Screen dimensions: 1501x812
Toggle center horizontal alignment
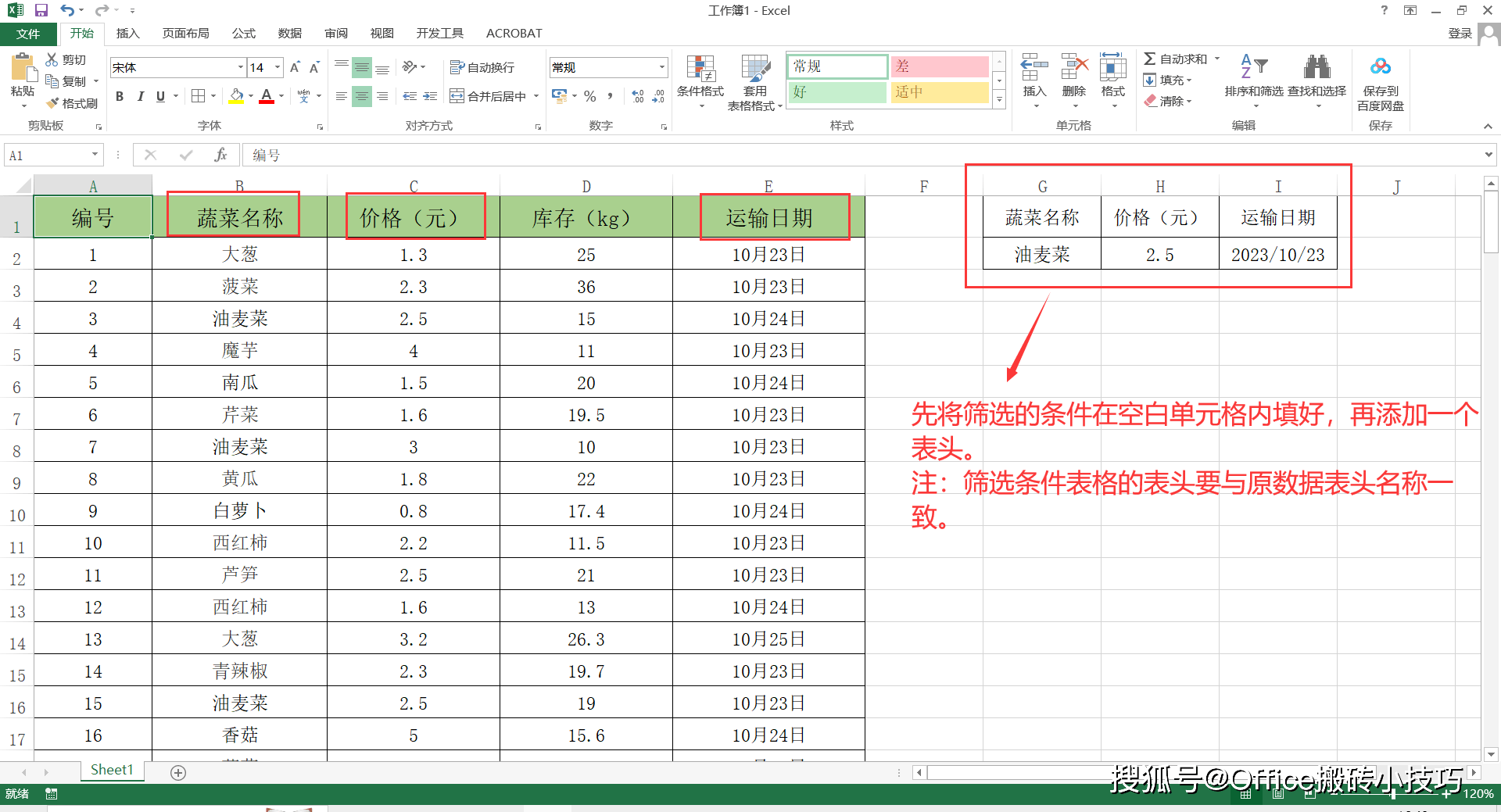coord(362,96)
